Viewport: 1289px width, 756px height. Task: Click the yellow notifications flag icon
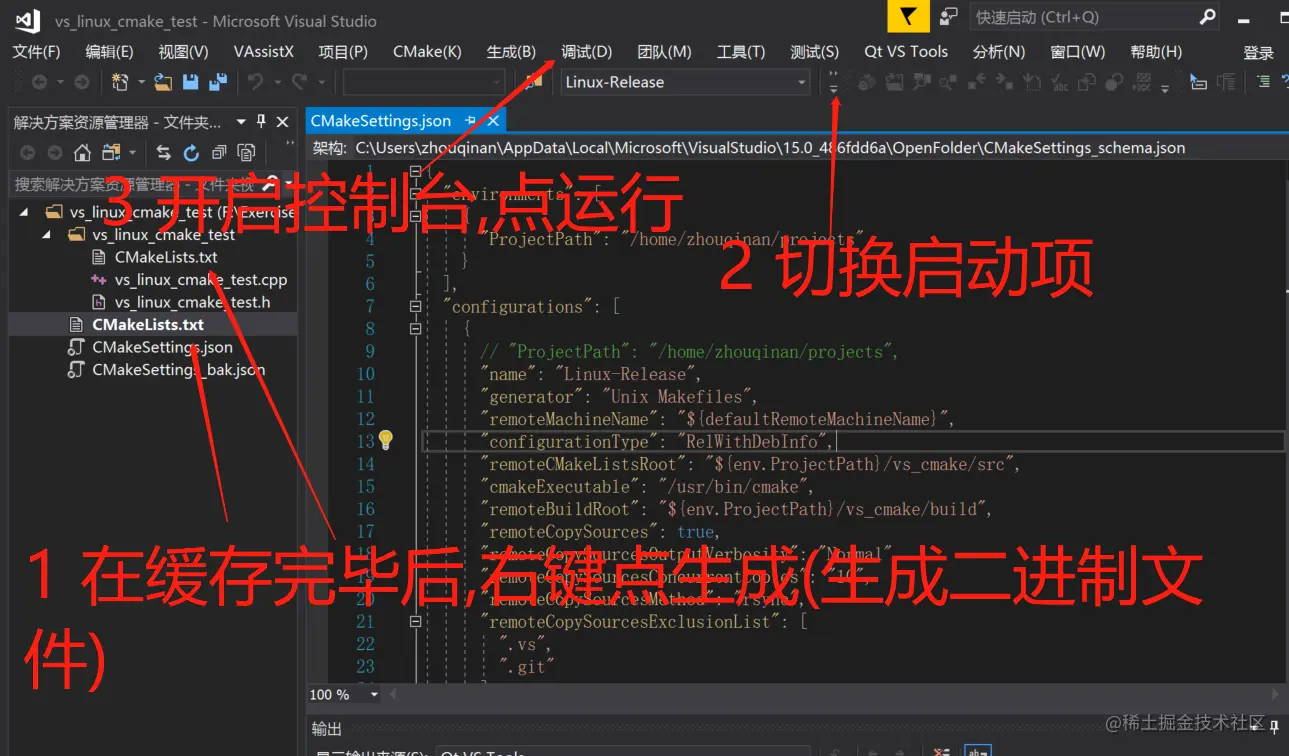[x=907, y=16]
